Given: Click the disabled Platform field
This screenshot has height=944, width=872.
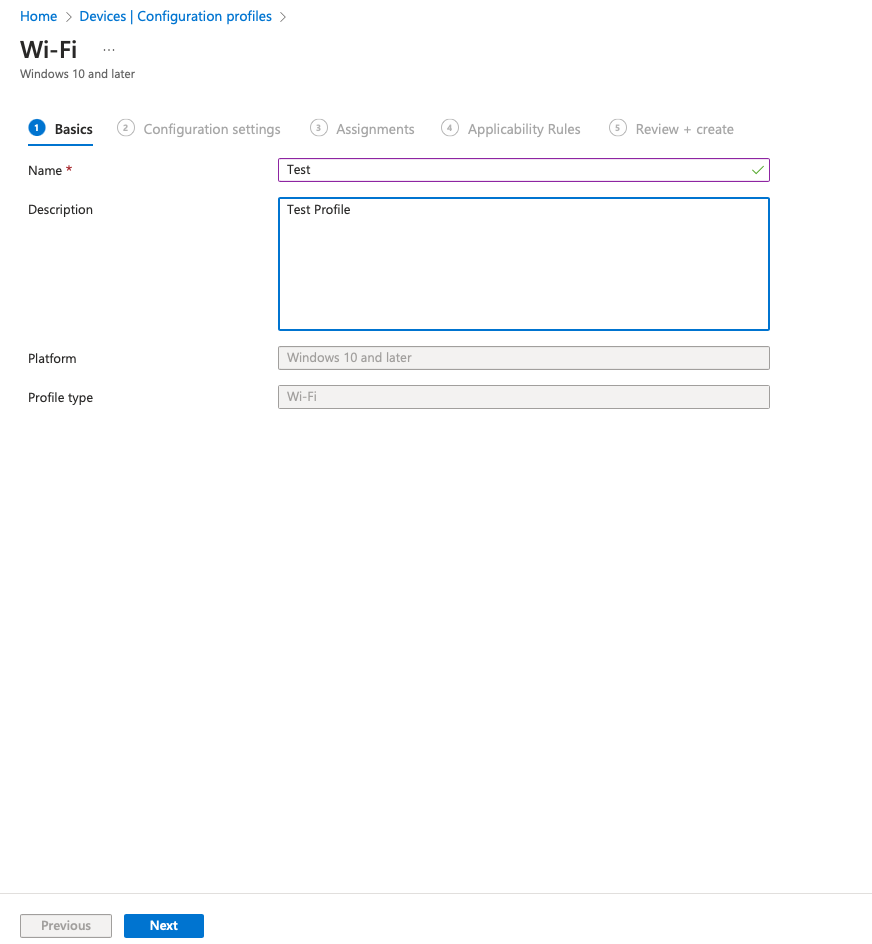Looking at the screenshot, I should click(523, 358).
